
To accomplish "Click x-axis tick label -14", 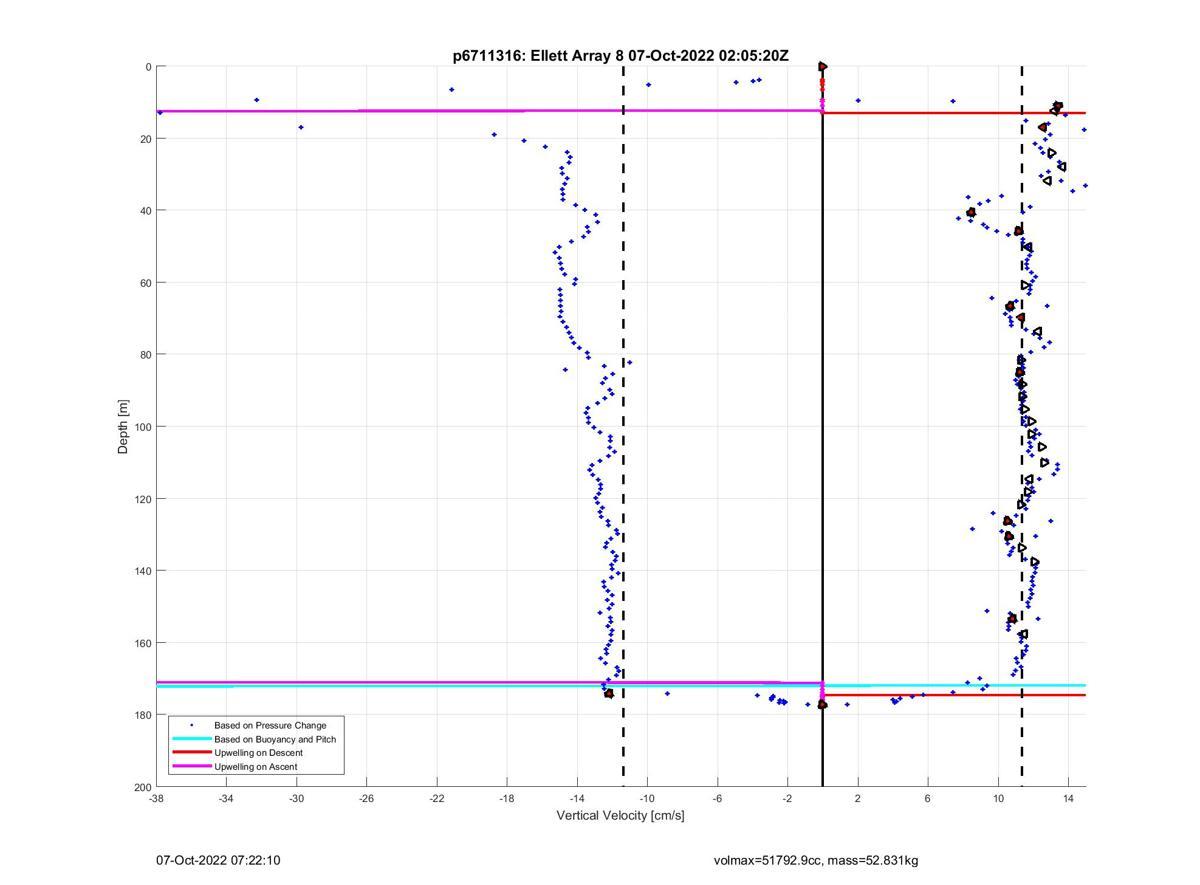I will pos(576,798).
